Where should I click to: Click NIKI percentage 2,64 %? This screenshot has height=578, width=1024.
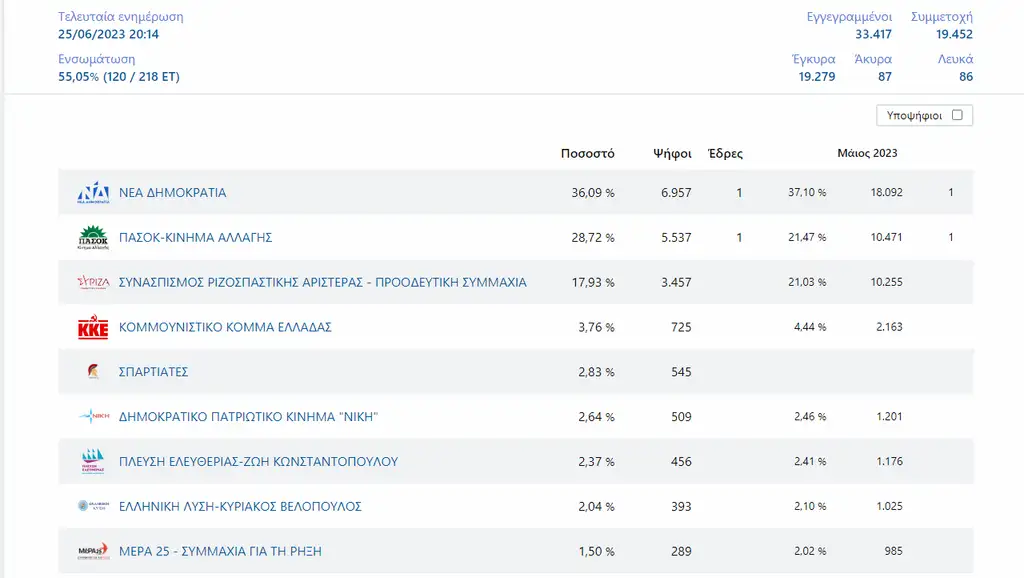point(596,417)
